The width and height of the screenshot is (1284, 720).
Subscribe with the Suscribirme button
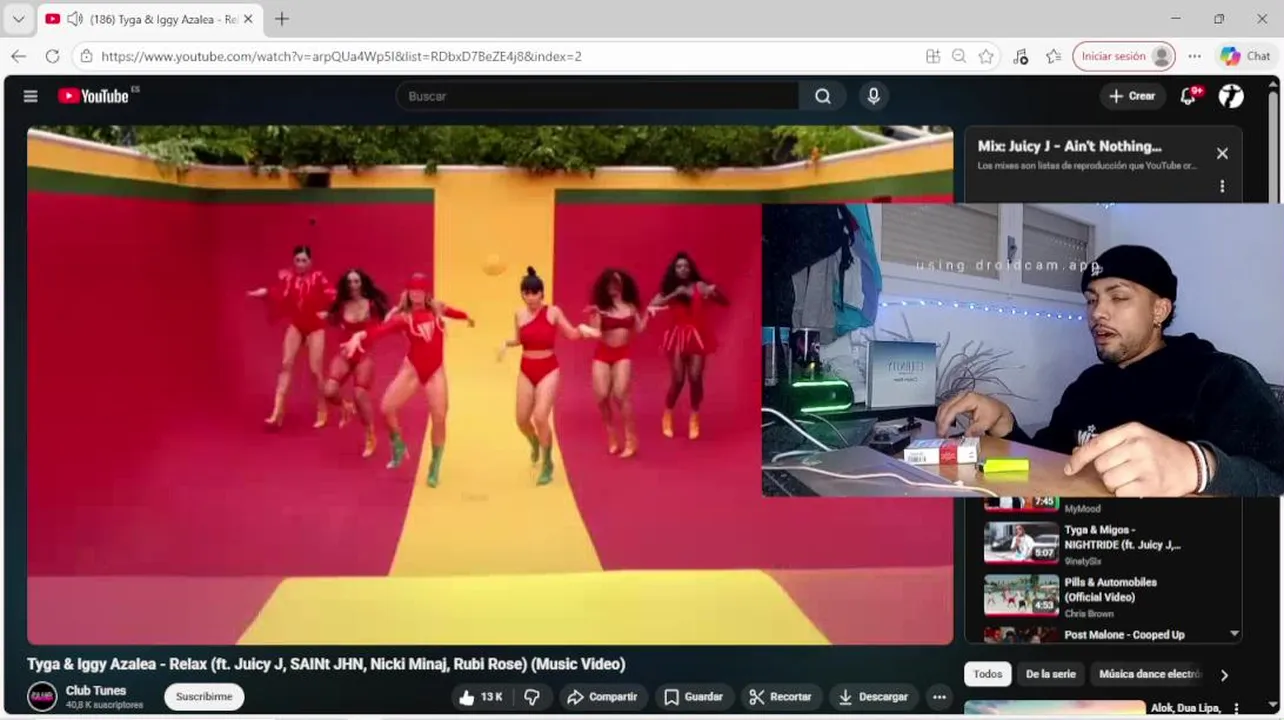coord(204,696)
